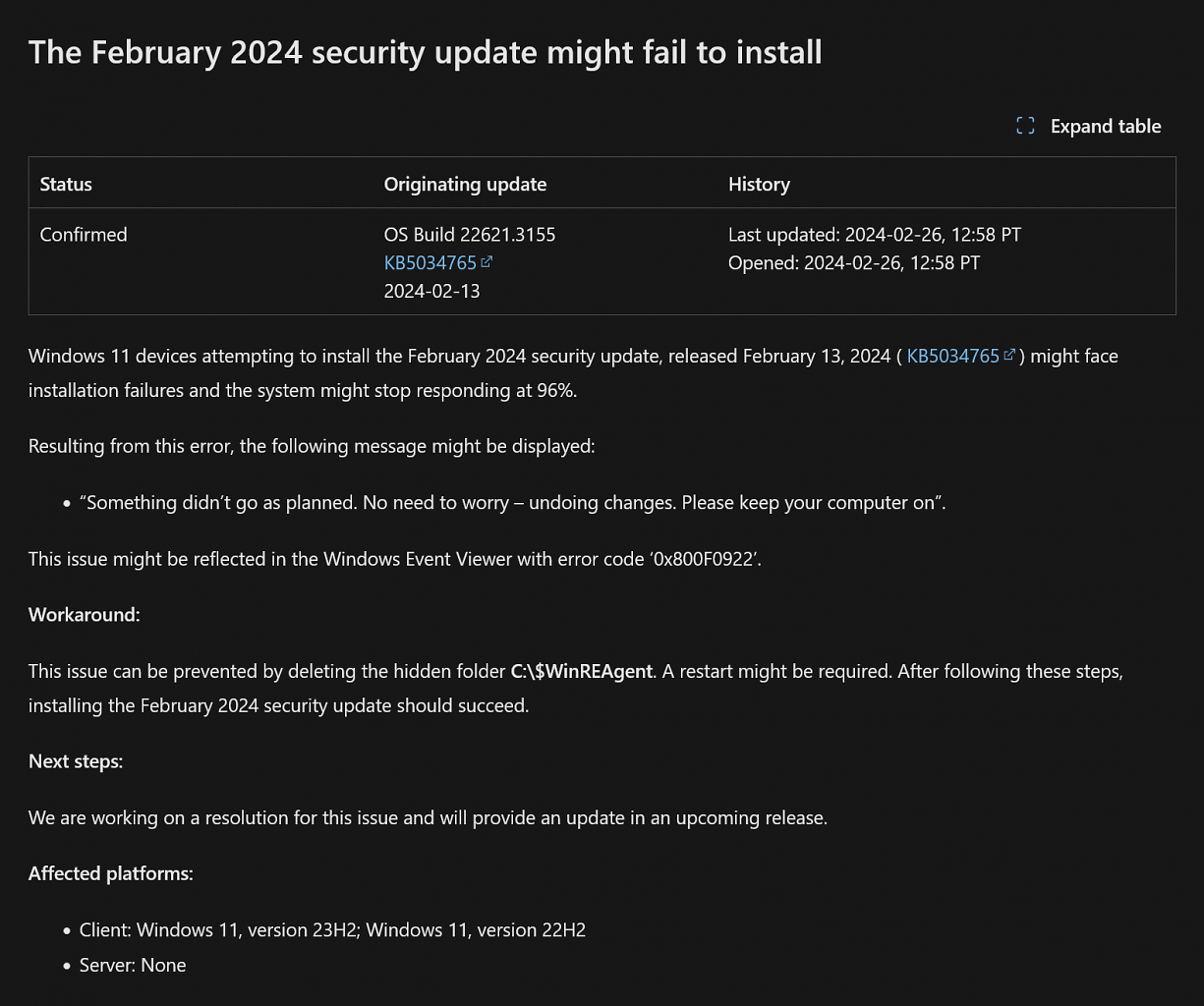Click the expand table bracket icon

click(x=1025, y=126)
